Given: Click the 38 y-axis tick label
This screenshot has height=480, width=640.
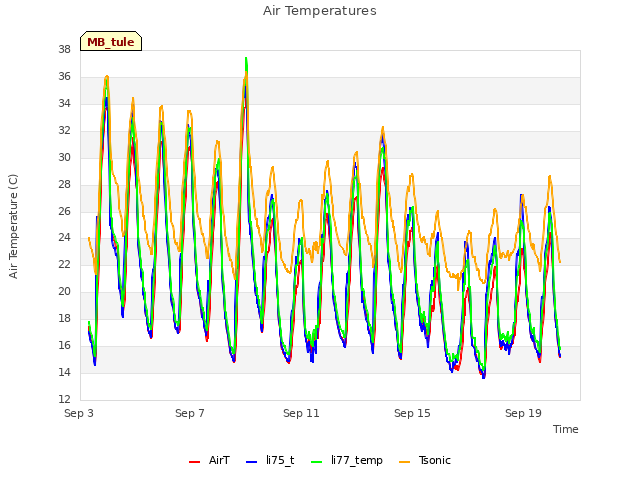Looking at the screenshot, I should point(64,49).
